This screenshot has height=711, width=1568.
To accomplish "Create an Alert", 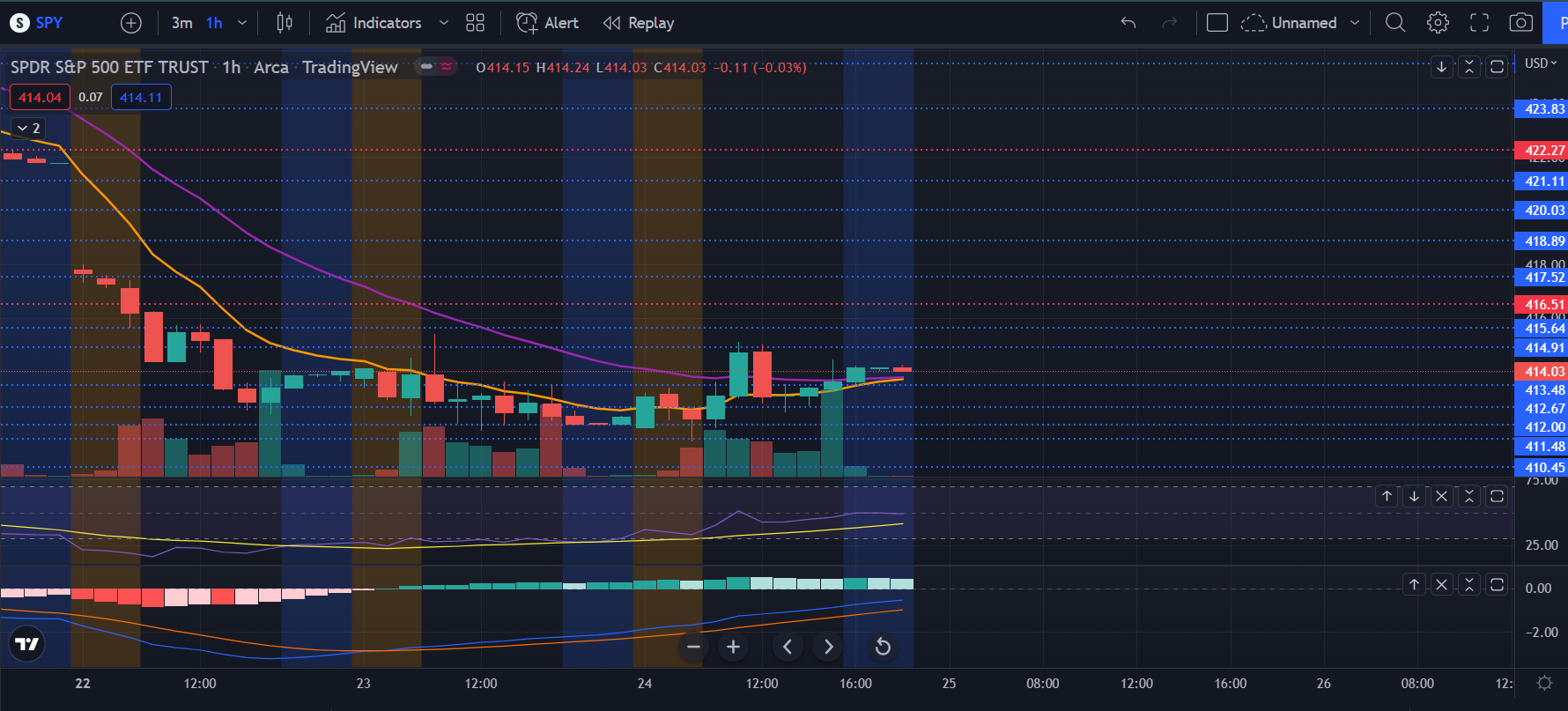I will coord(547,23).
